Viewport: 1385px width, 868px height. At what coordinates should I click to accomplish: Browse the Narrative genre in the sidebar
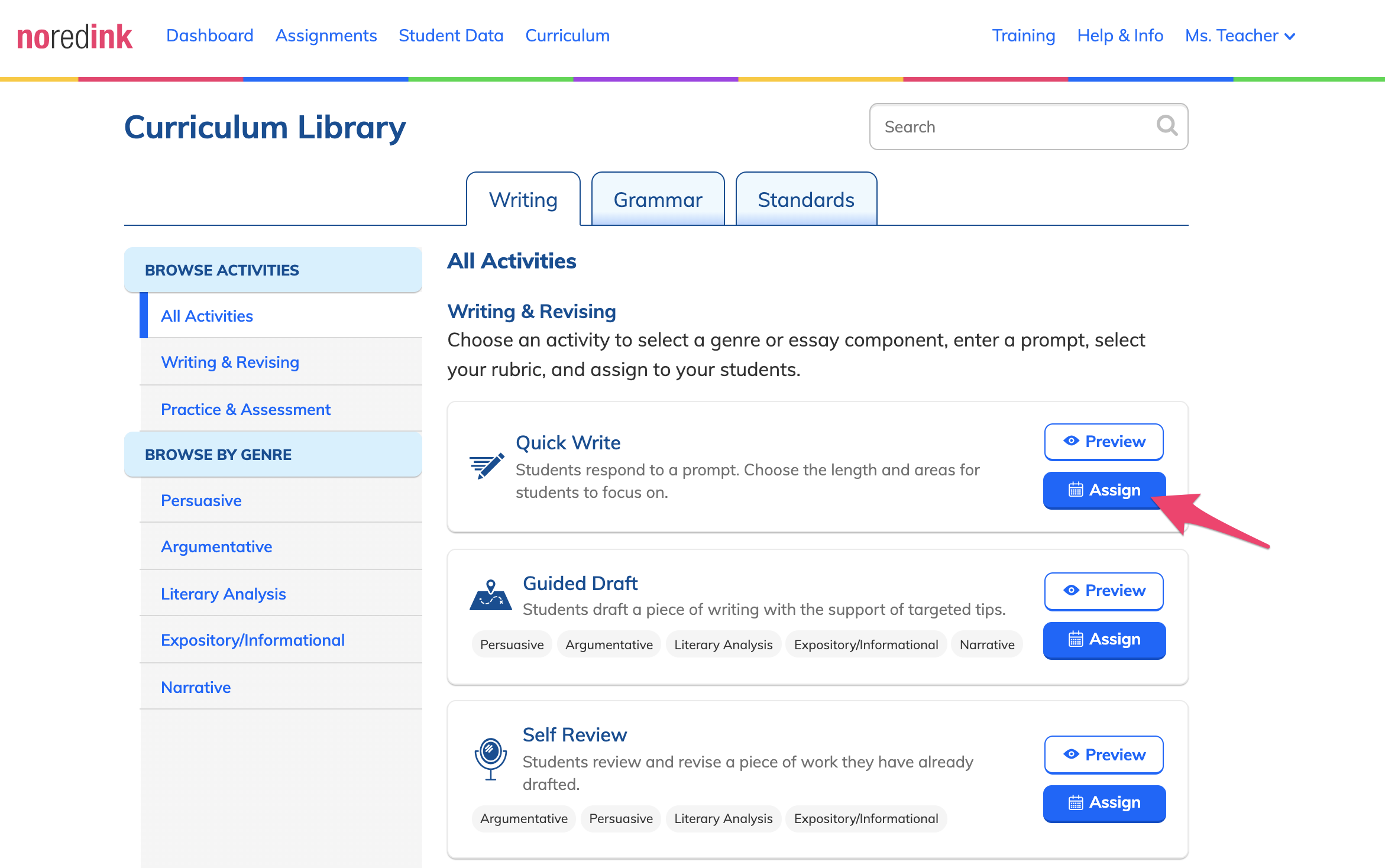point(281,687)
